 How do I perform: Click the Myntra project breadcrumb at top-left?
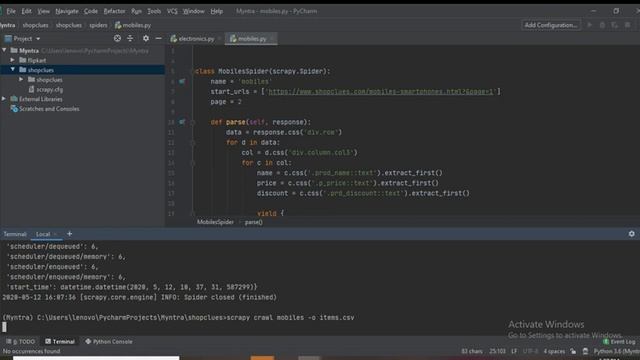point(7,25)
